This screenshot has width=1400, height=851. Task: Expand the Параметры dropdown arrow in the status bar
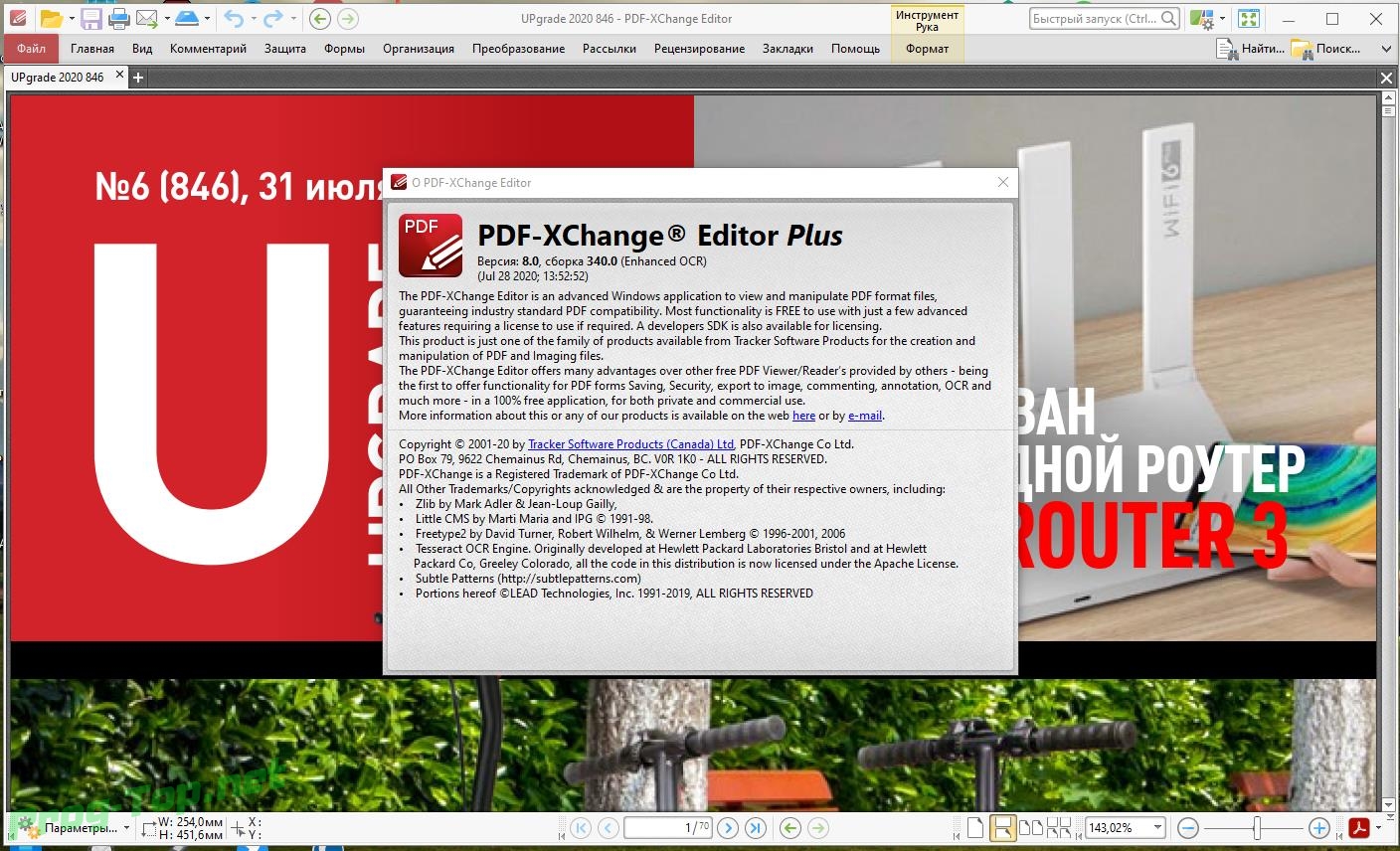(126, 827)
